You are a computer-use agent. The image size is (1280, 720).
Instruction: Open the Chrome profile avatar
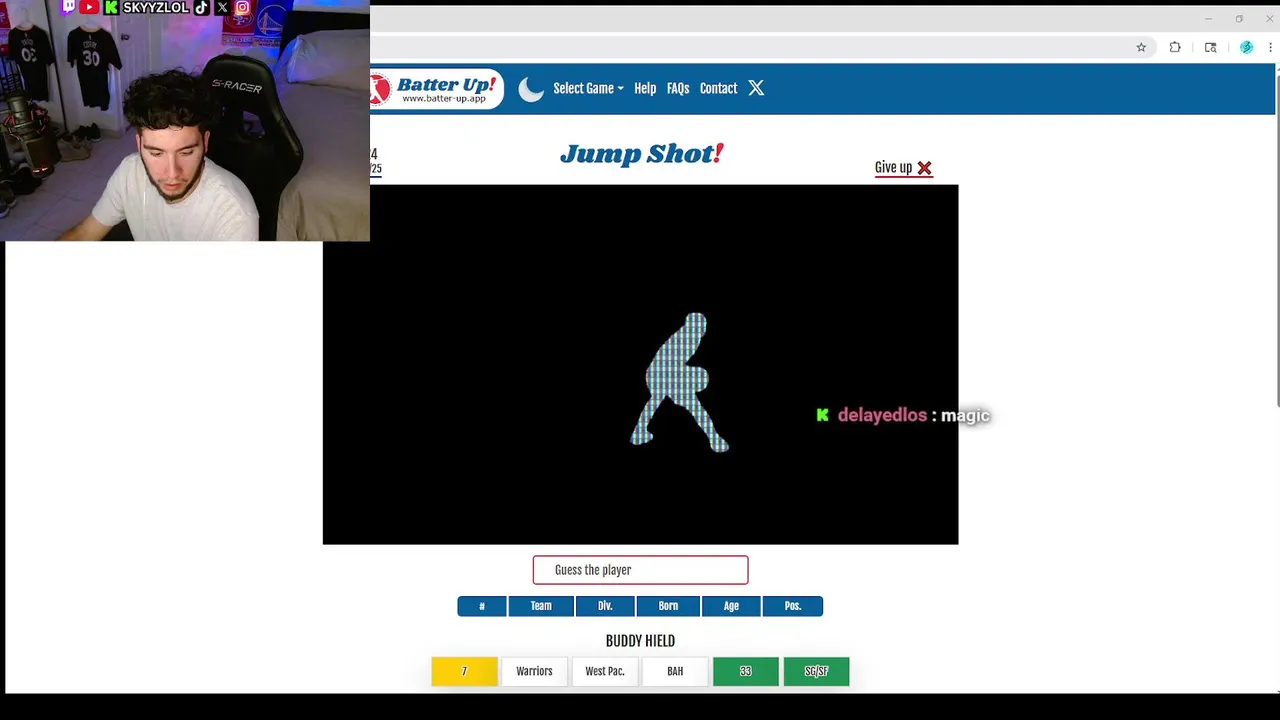coord(1246,47)
